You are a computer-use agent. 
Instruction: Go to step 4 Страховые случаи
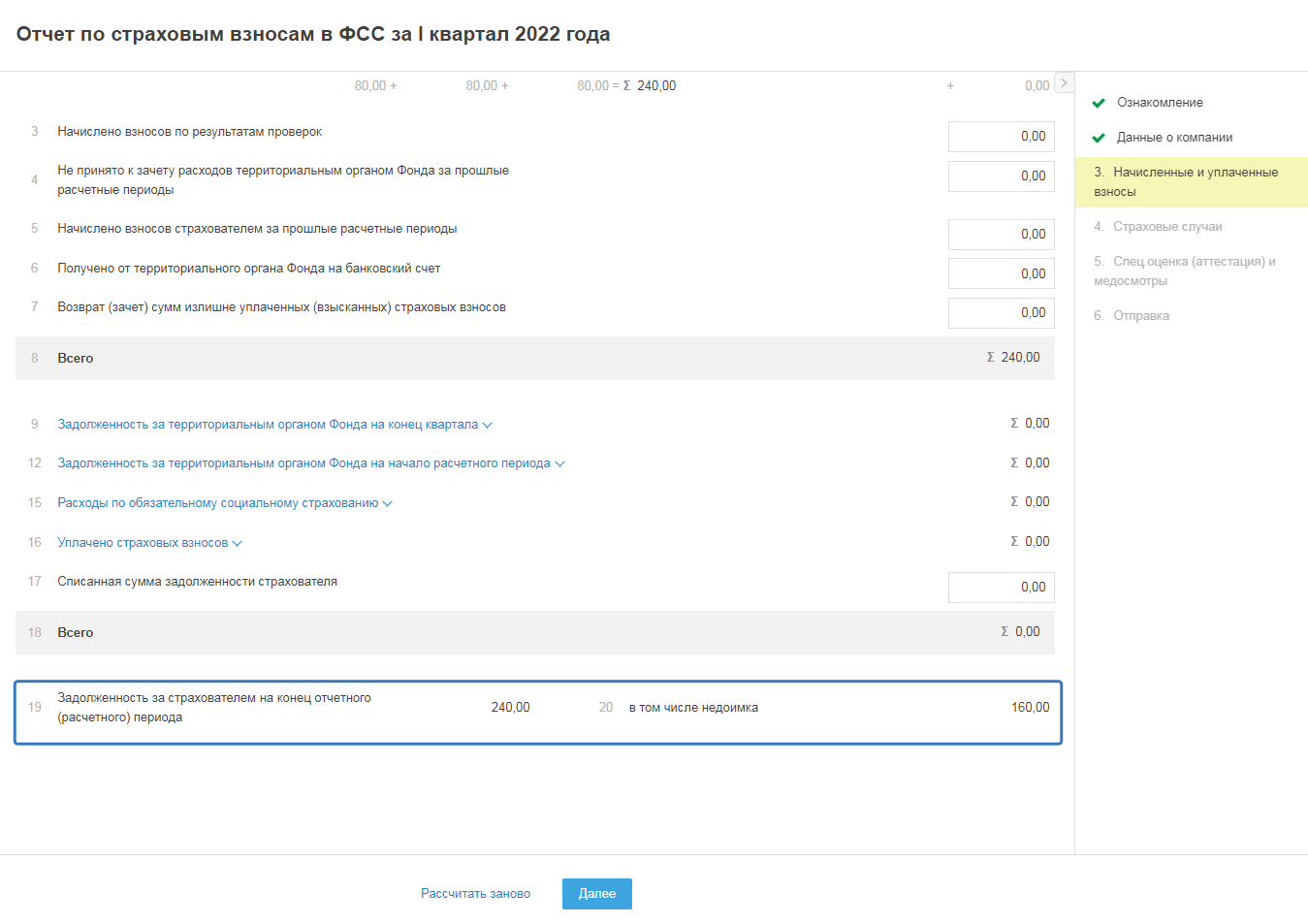[1167, 227]
